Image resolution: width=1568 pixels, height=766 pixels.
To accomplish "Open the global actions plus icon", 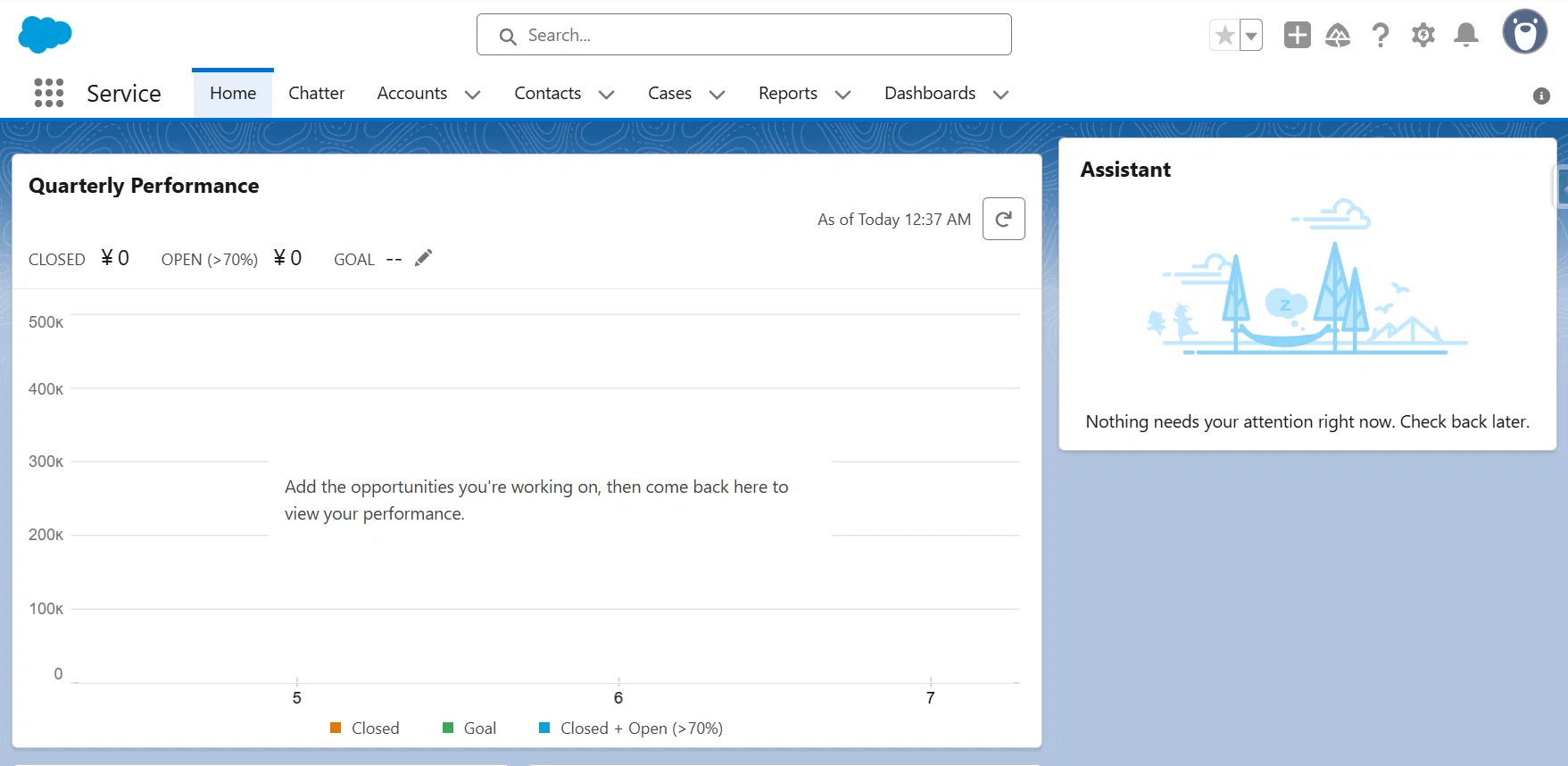I will [1298, 35].
